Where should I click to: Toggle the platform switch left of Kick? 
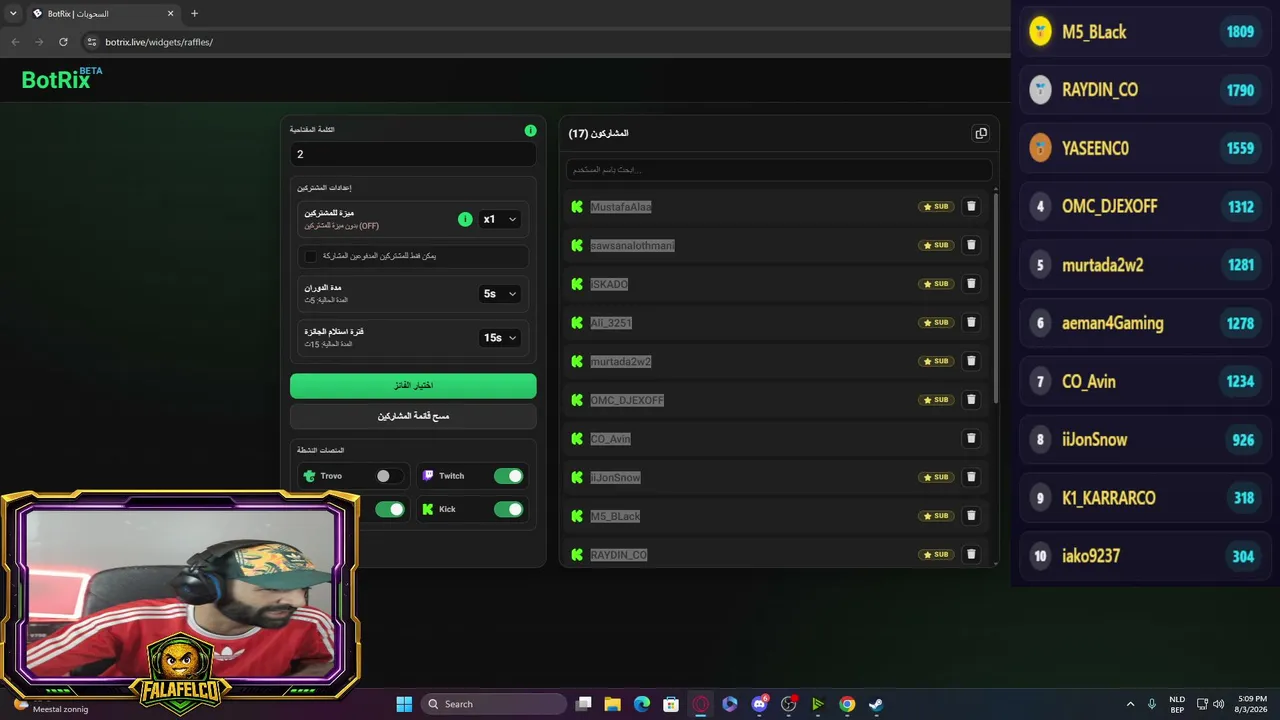[x=390, y=509]
